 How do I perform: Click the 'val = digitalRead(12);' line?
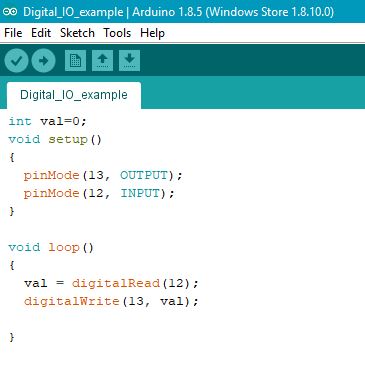pos(111,284)
